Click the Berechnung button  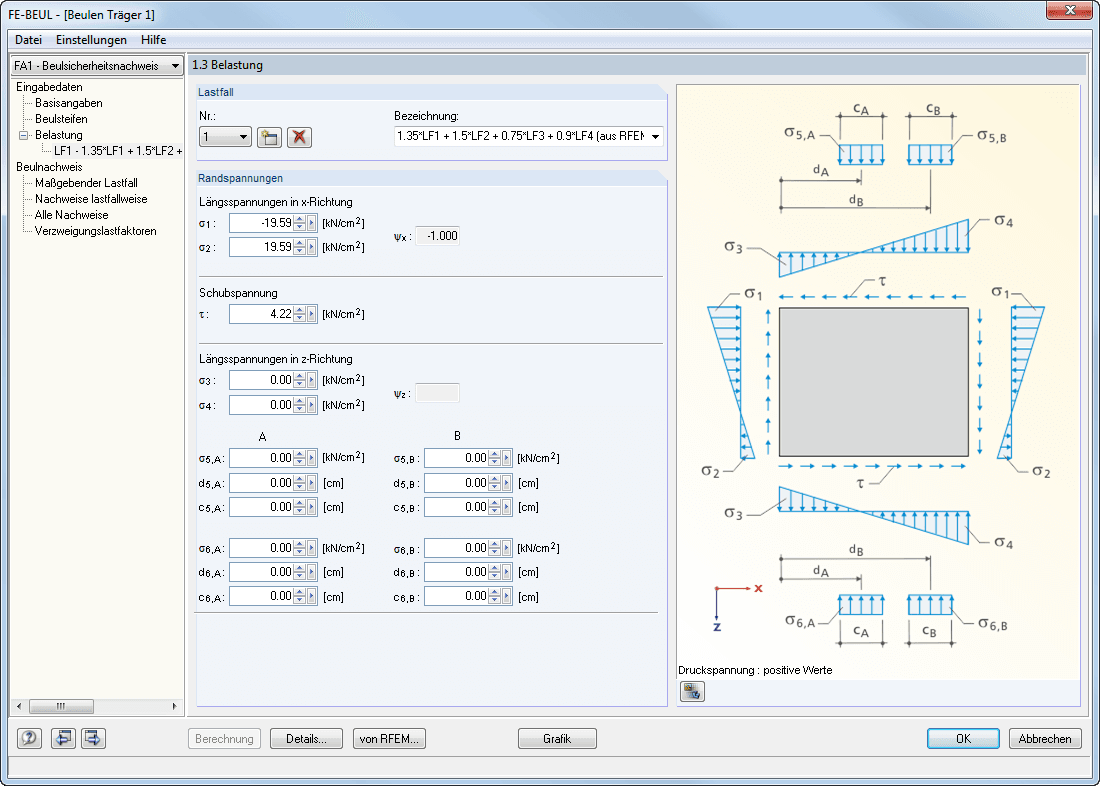tap(224, 738)
